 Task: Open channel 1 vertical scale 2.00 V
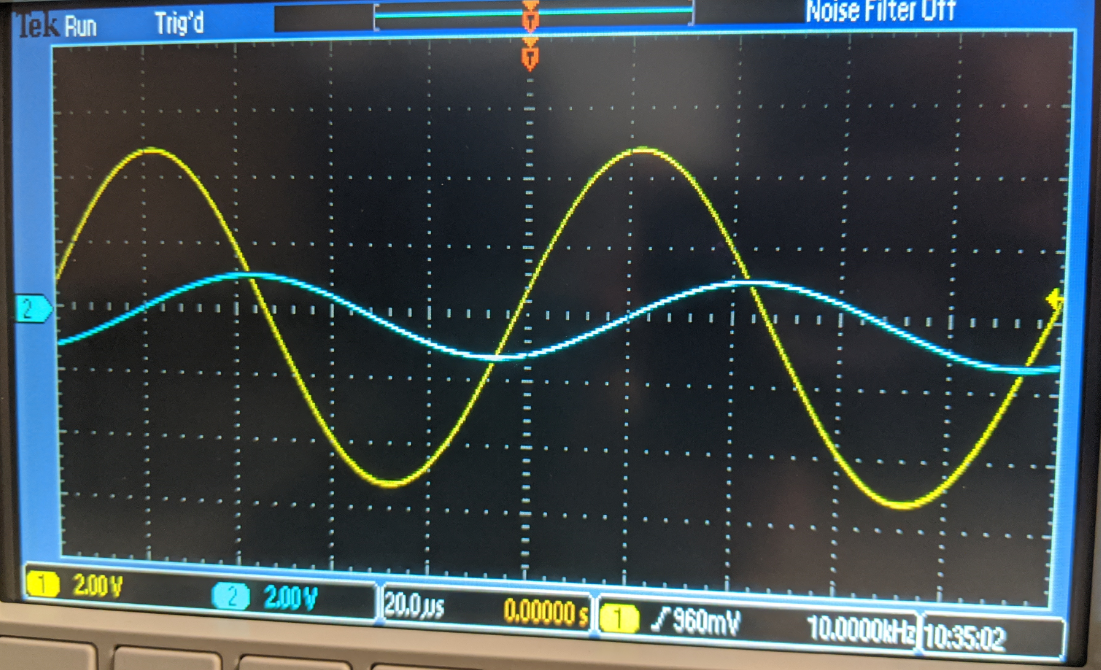click(x=98, y=587)
